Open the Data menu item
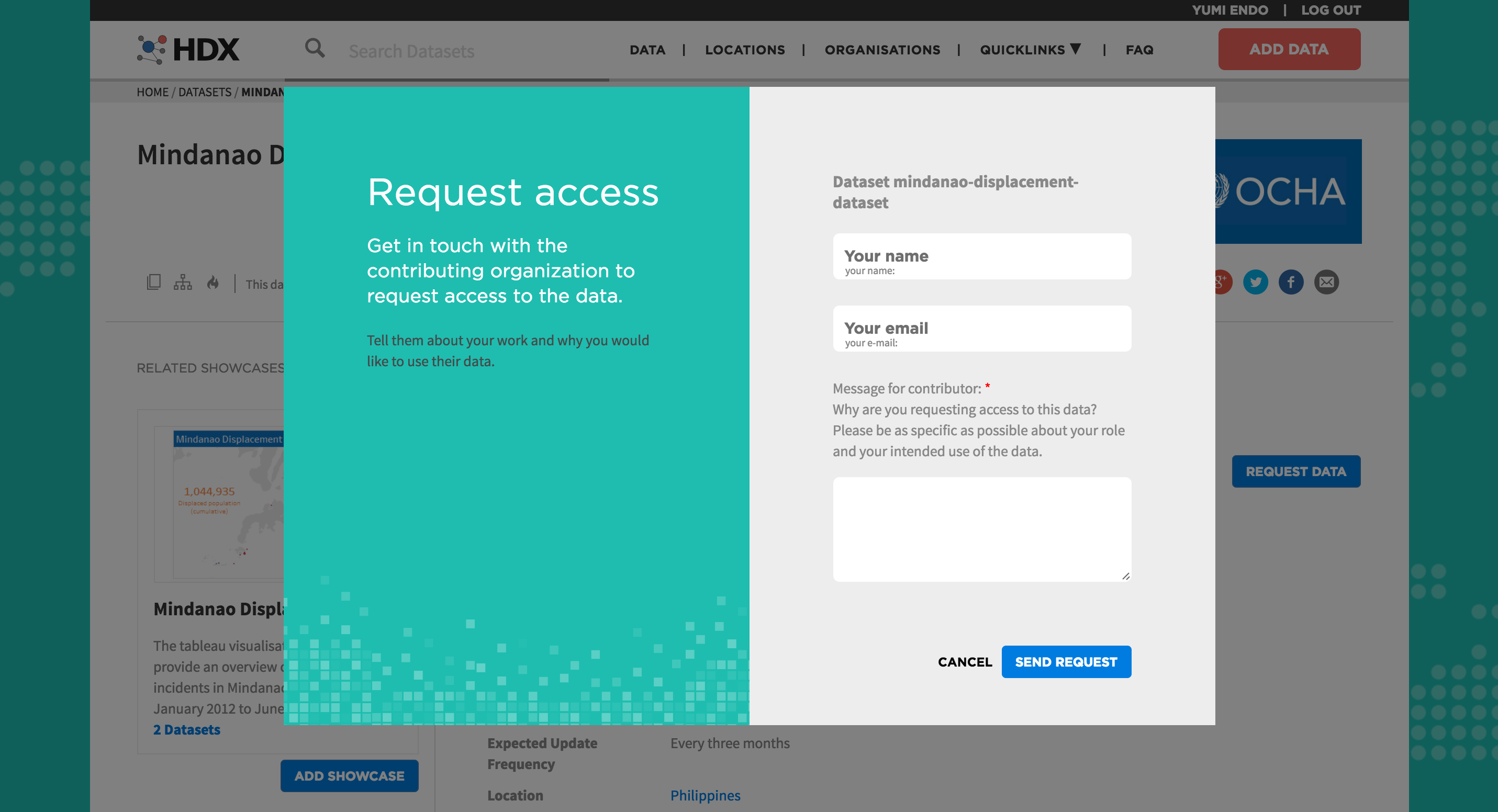This screenshot has width=1498, height=812. click(647, 50)
